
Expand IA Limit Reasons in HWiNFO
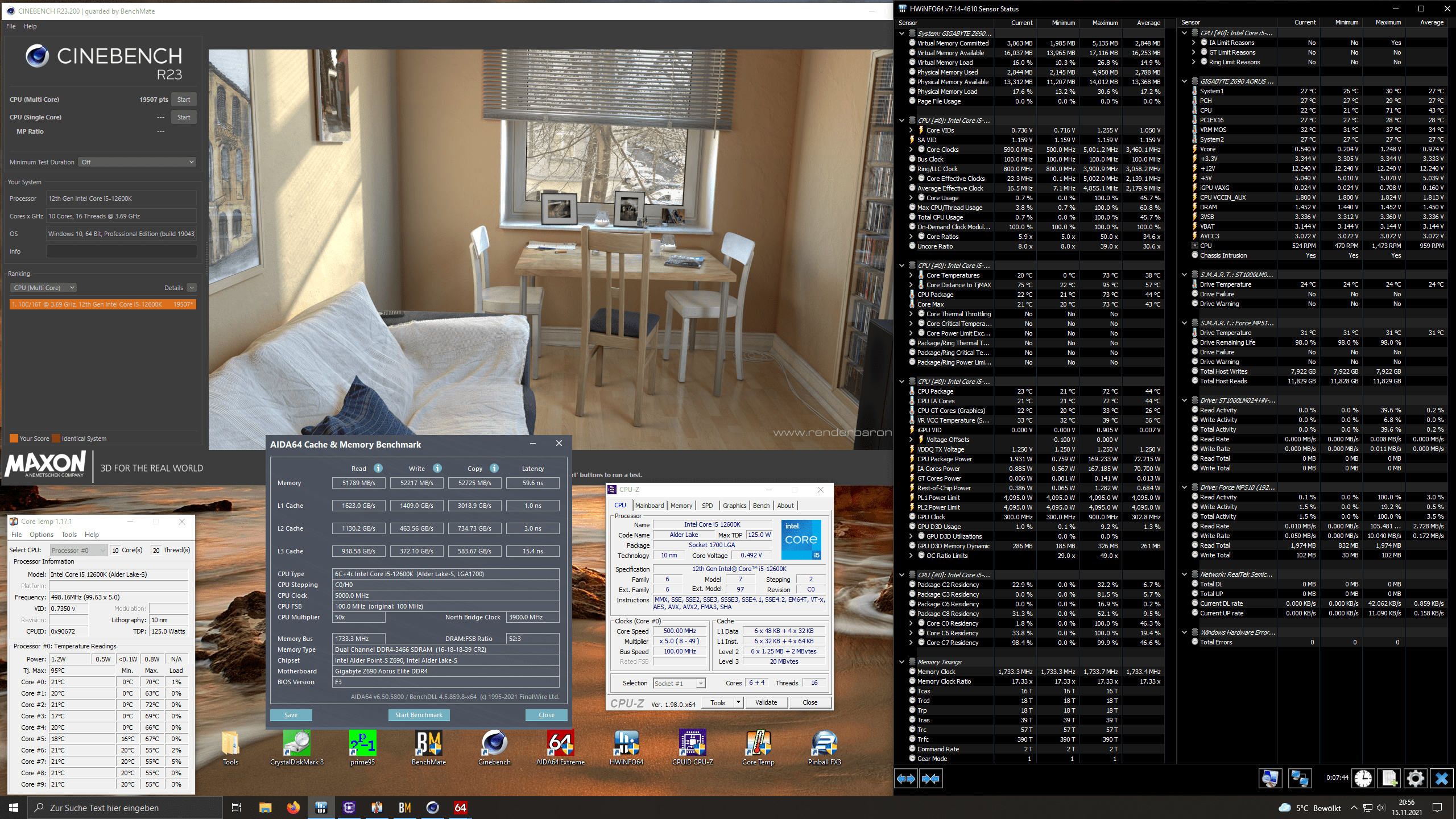(1194, 43)
